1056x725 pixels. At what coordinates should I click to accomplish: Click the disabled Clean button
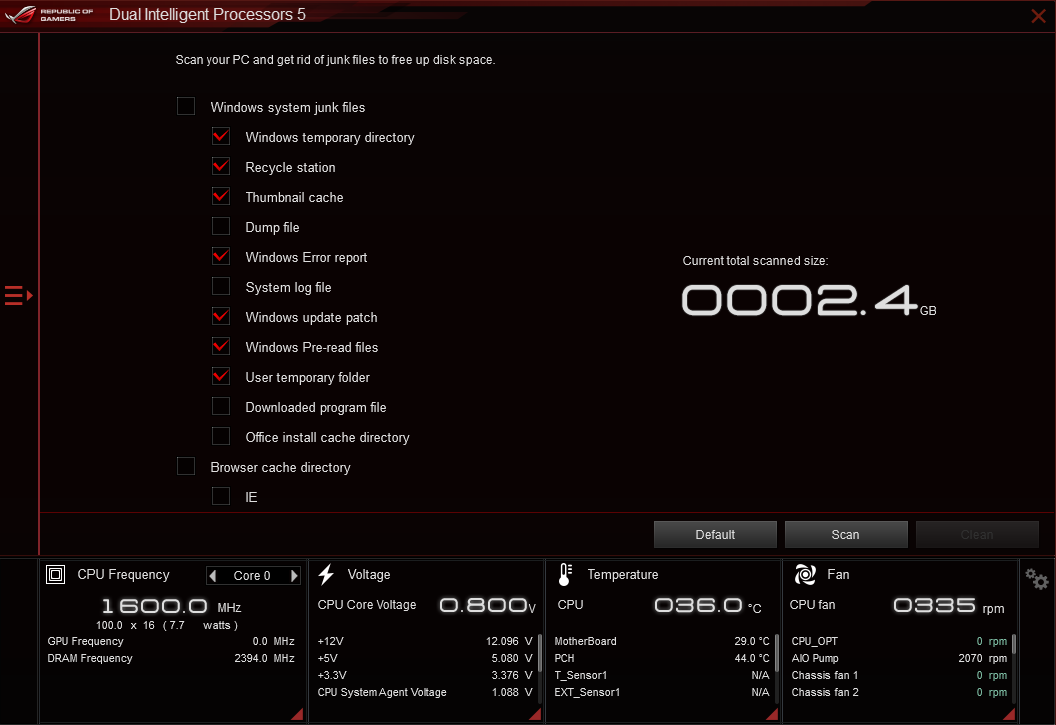tap(977, 534)
